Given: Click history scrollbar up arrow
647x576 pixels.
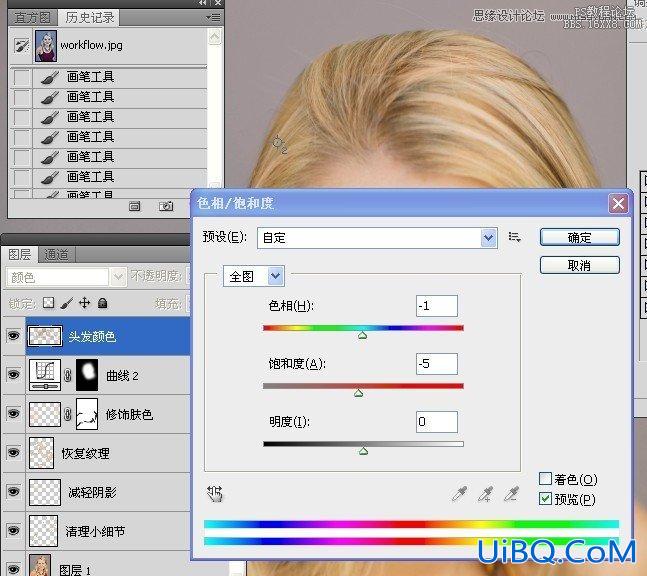Looking at the screenshot, I should coord(215,37).
